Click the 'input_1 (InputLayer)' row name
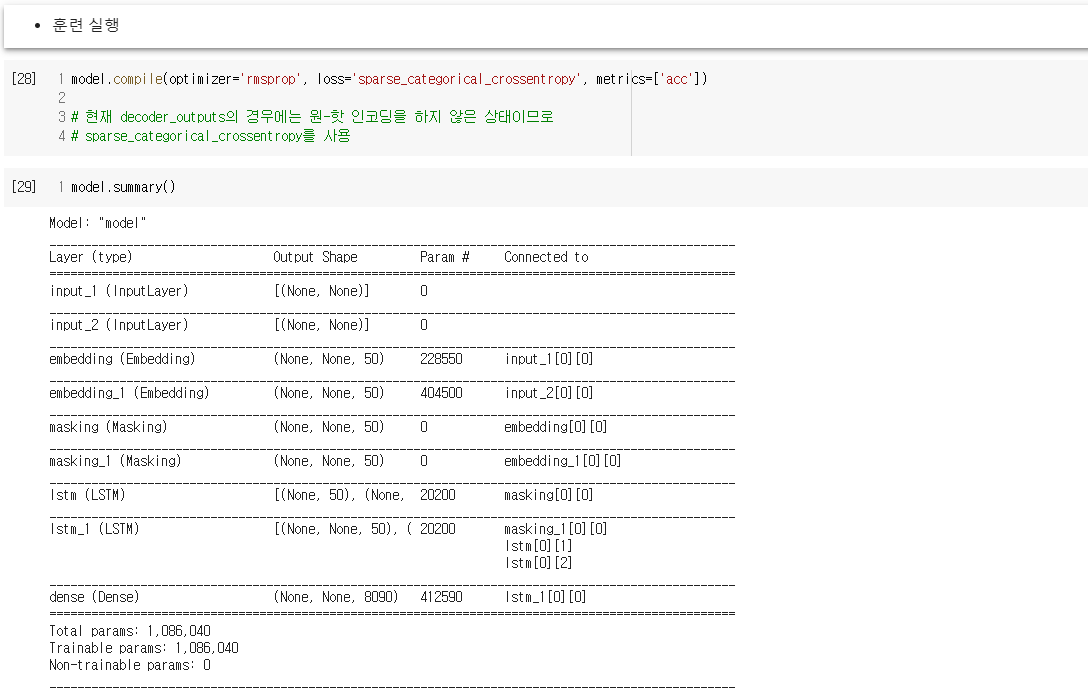 click(x=119, y=291)
